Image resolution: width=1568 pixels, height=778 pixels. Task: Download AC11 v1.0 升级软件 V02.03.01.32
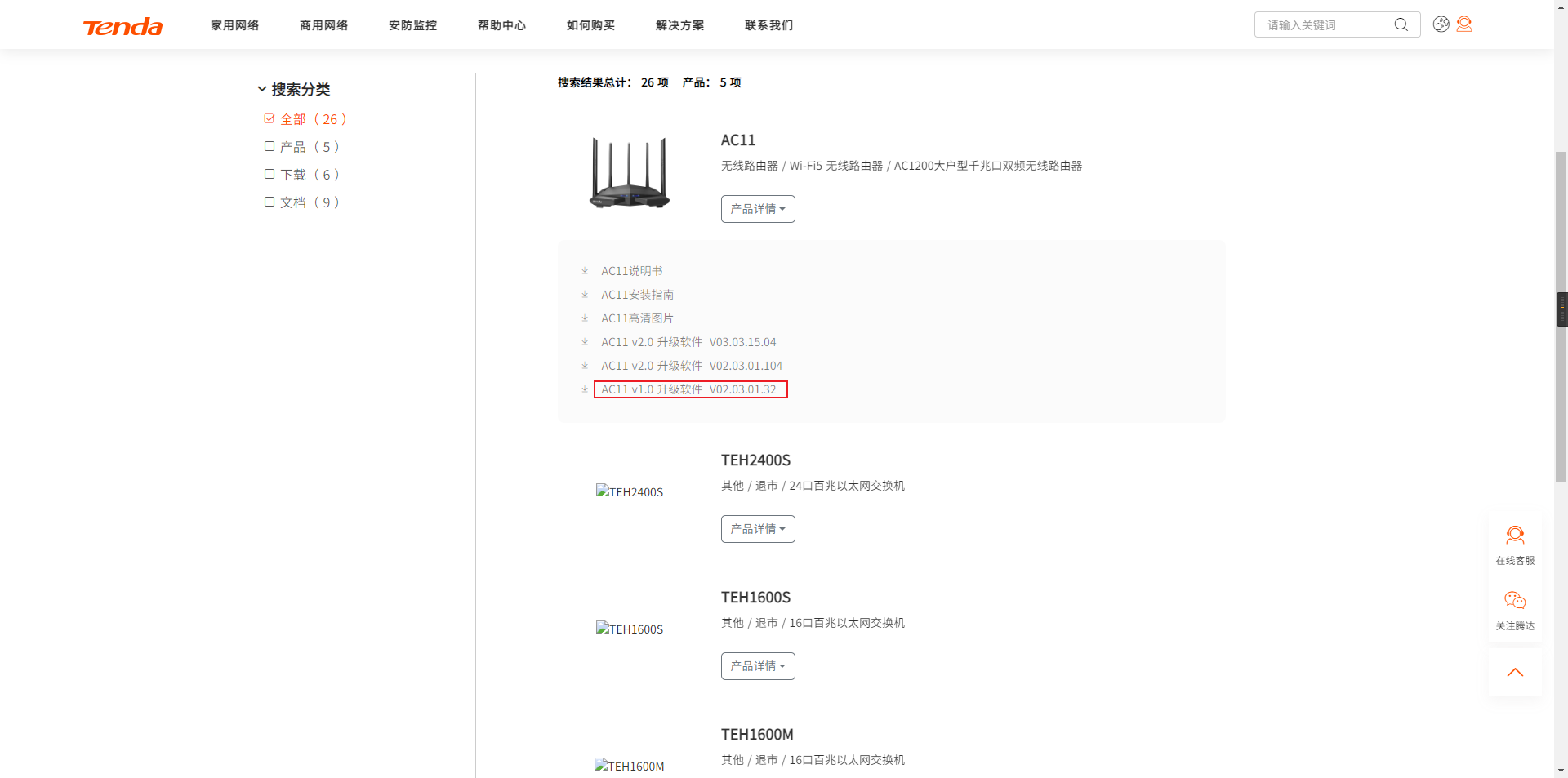point(688,389)
